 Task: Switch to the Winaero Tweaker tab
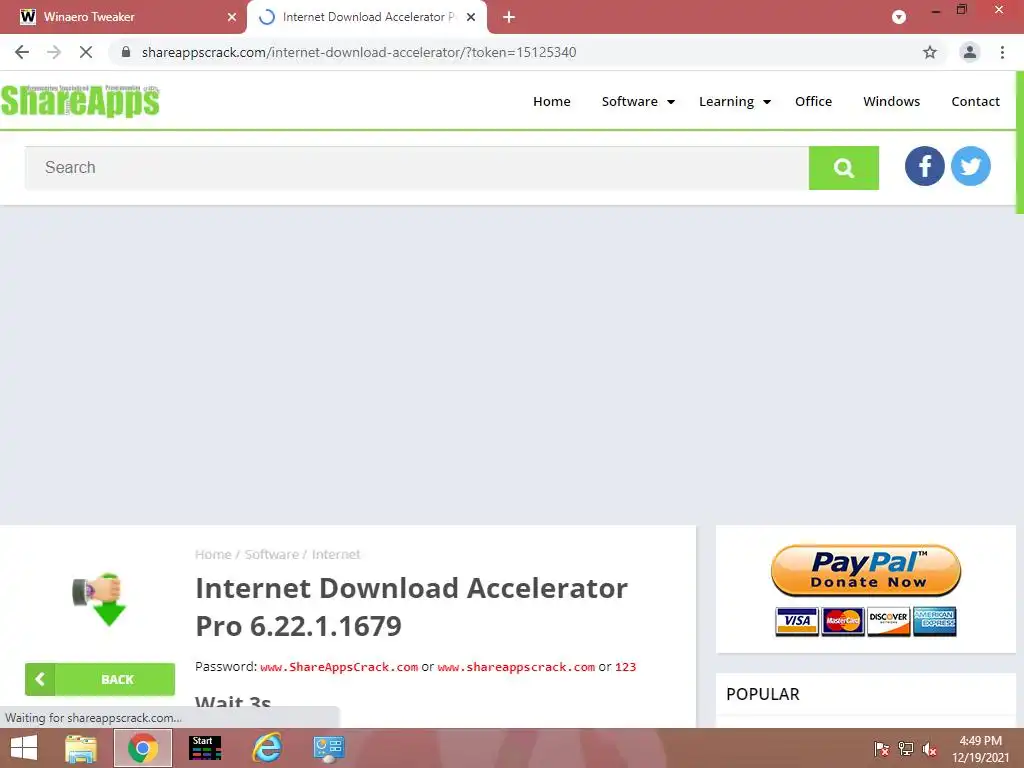pos(124,17)
